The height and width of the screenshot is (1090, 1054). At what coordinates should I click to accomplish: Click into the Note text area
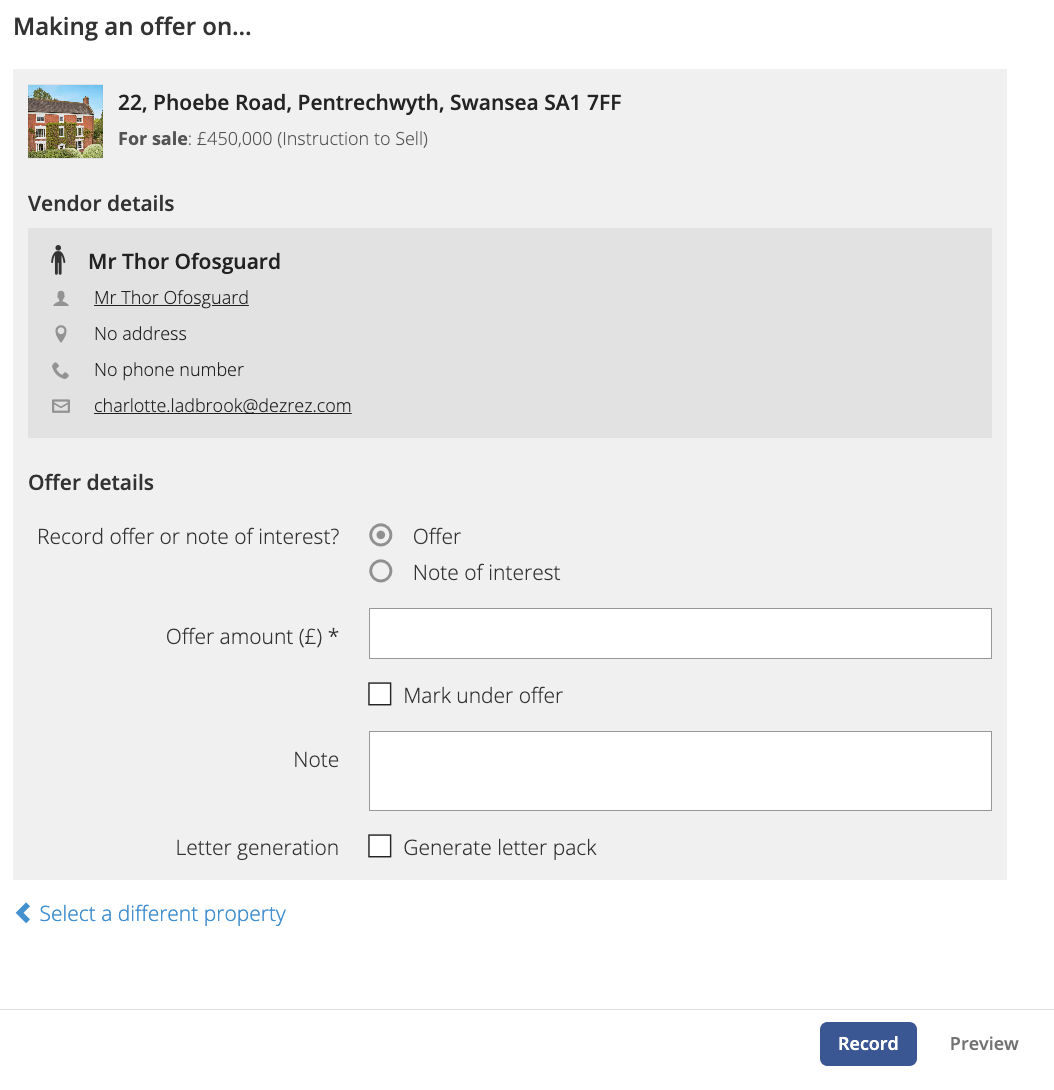tap(680, 771)
